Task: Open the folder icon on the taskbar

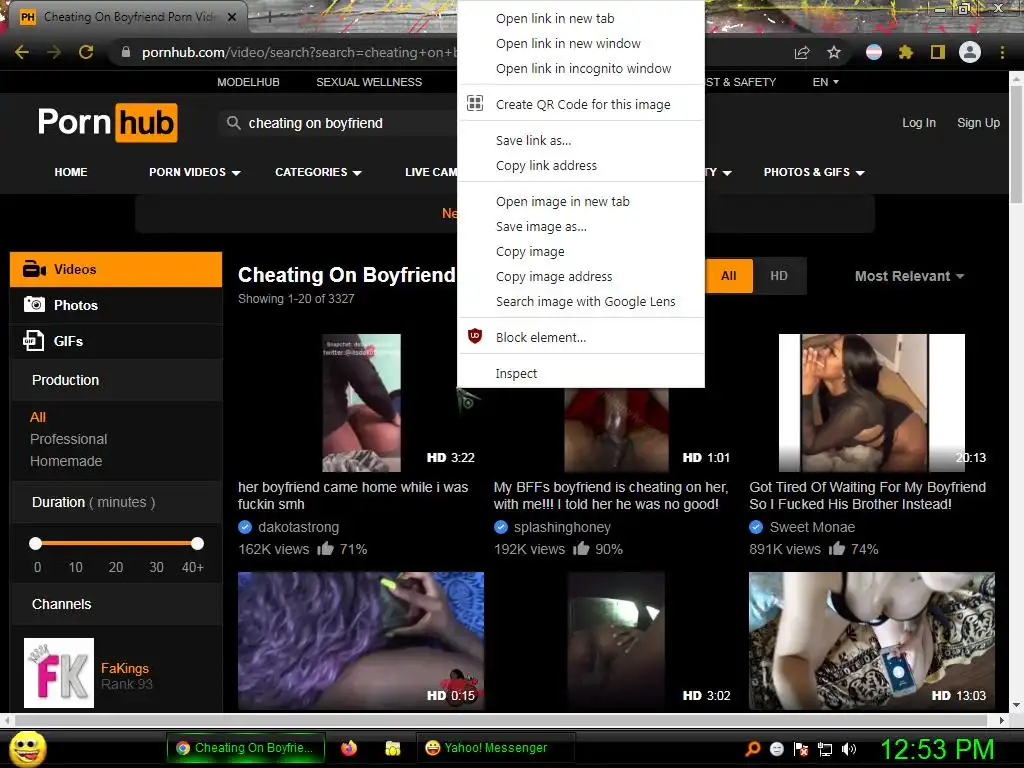Action: [392, 748]
